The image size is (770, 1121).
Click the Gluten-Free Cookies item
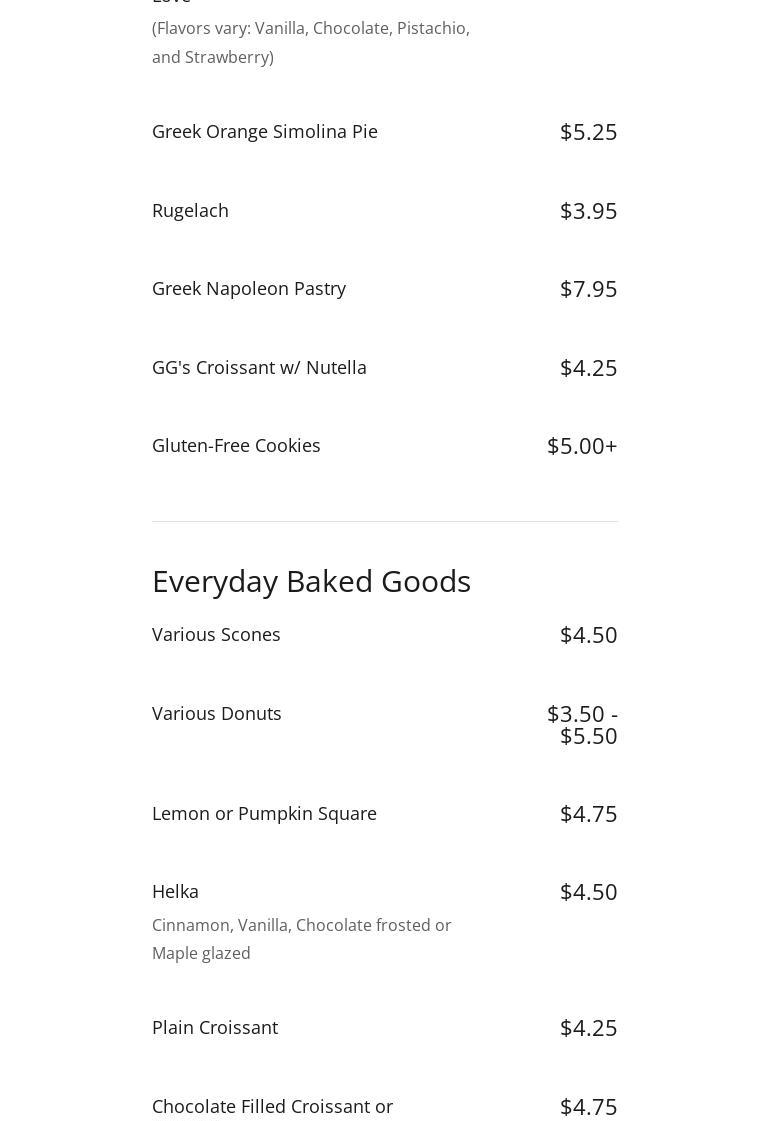236,446
